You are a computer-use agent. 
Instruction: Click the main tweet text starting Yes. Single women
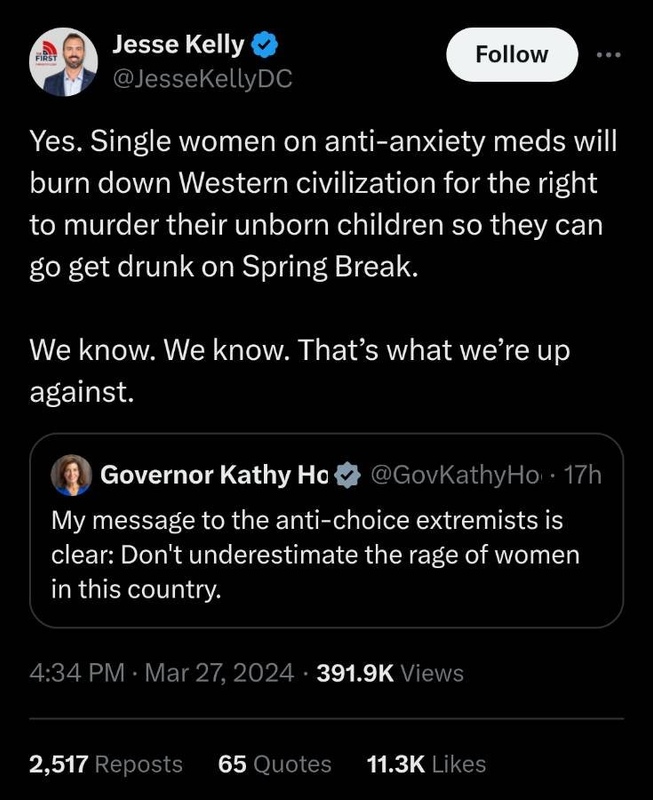323,204
